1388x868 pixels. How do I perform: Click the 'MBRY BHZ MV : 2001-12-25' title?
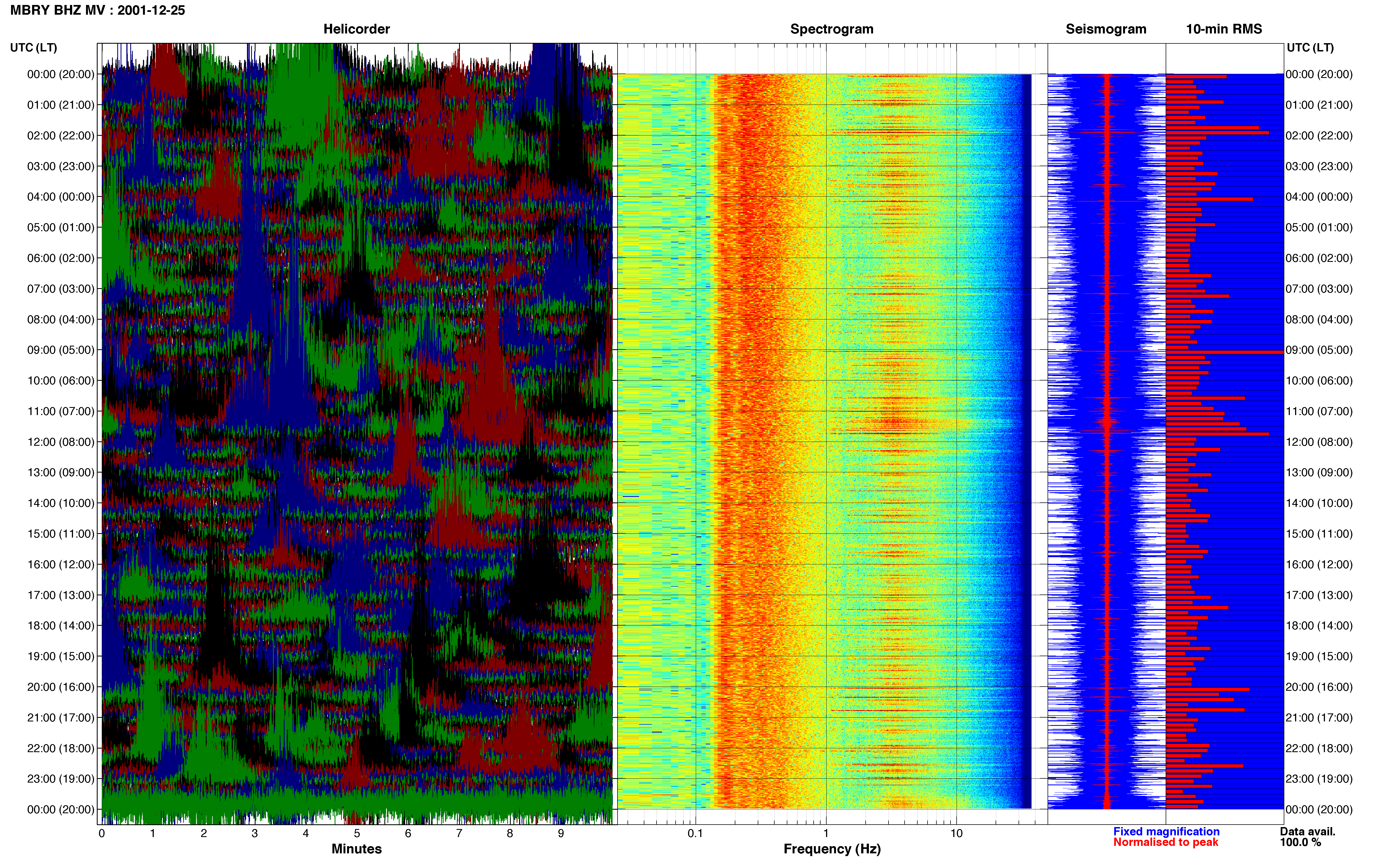98,10
